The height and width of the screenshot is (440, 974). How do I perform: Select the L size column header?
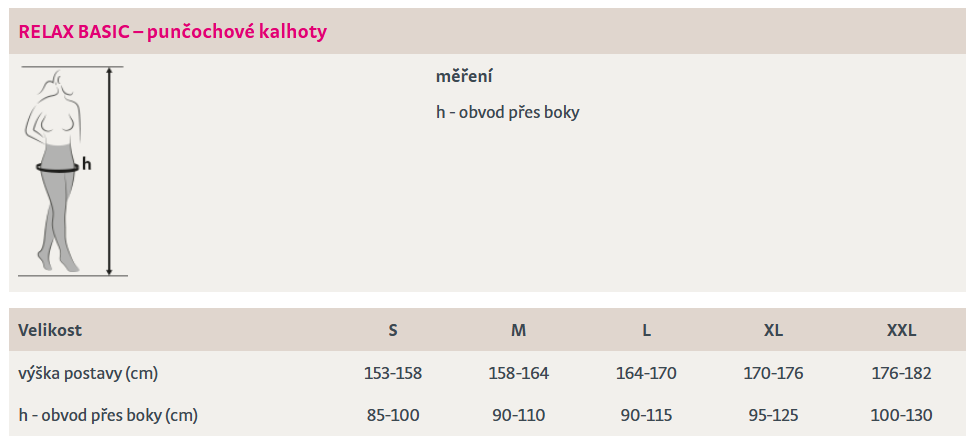[646, 330]
